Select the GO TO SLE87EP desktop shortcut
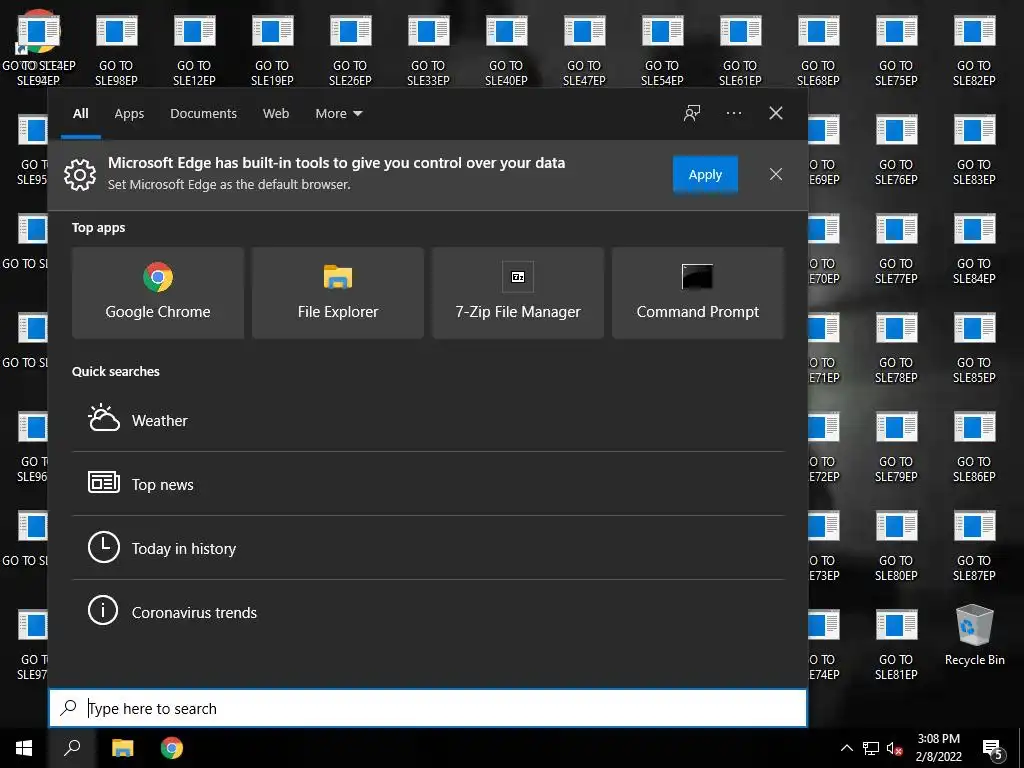The width and height of the screenshot is (1024, 768). [974, 546]
